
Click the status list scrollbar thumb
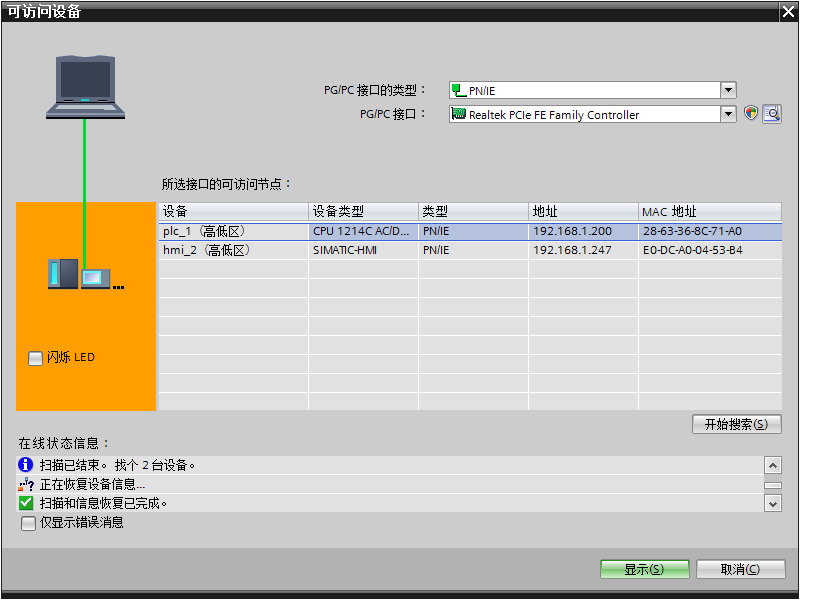pyautogui.click(x=773, y=485)
